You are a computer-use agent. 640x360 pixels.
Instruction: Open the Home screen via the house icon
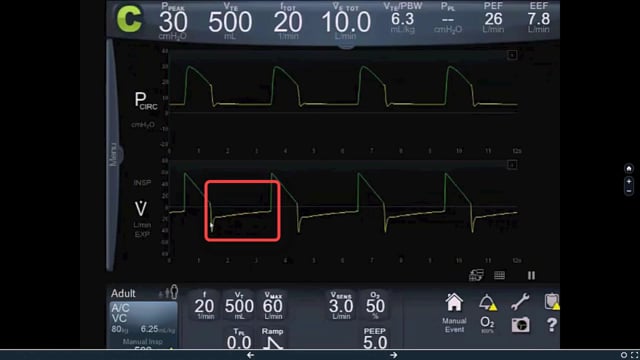click(x=454, y=303)
